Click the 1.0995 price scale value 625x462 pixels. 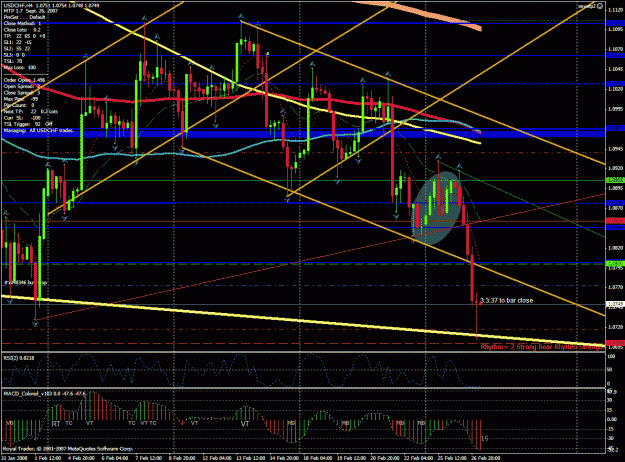coord(615,109)
